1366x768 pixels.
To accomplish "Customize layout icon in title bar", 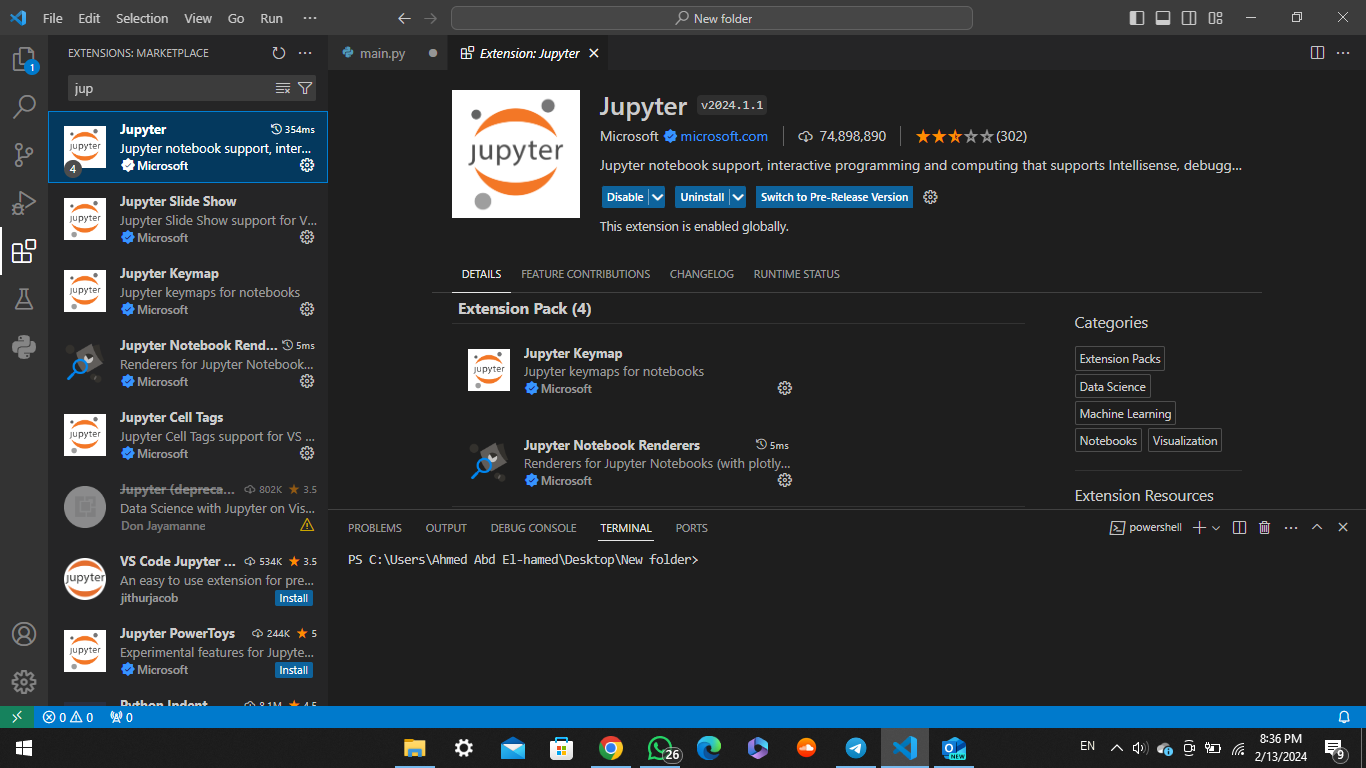I will click(1215, 18).
